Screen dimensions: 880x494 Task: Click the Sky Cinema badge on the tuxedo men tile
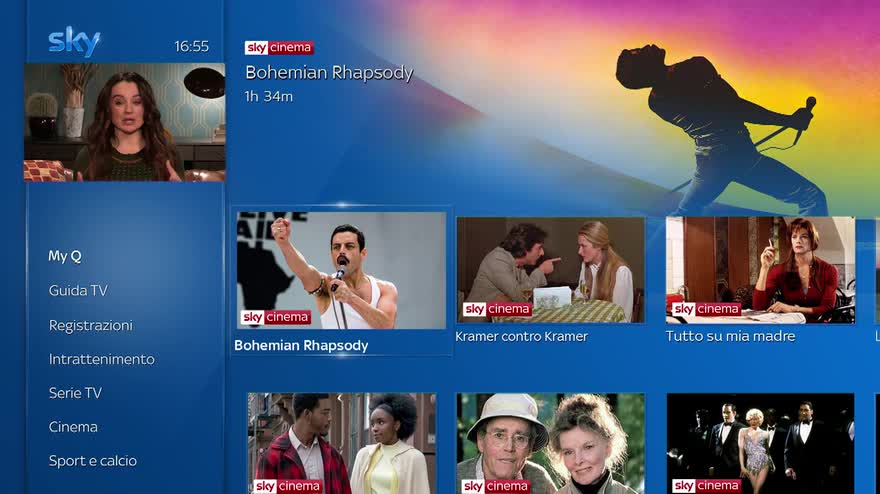tap(707, 486)
